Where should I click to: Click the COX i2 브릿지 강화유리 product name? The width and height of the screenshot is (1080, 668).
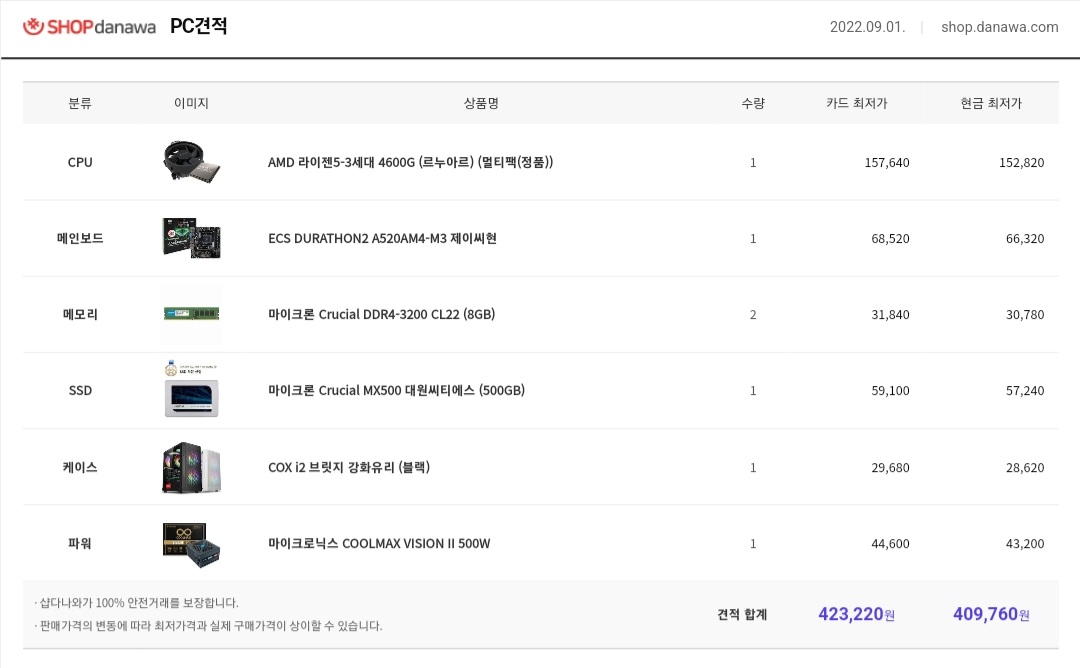tap(349, 468)
